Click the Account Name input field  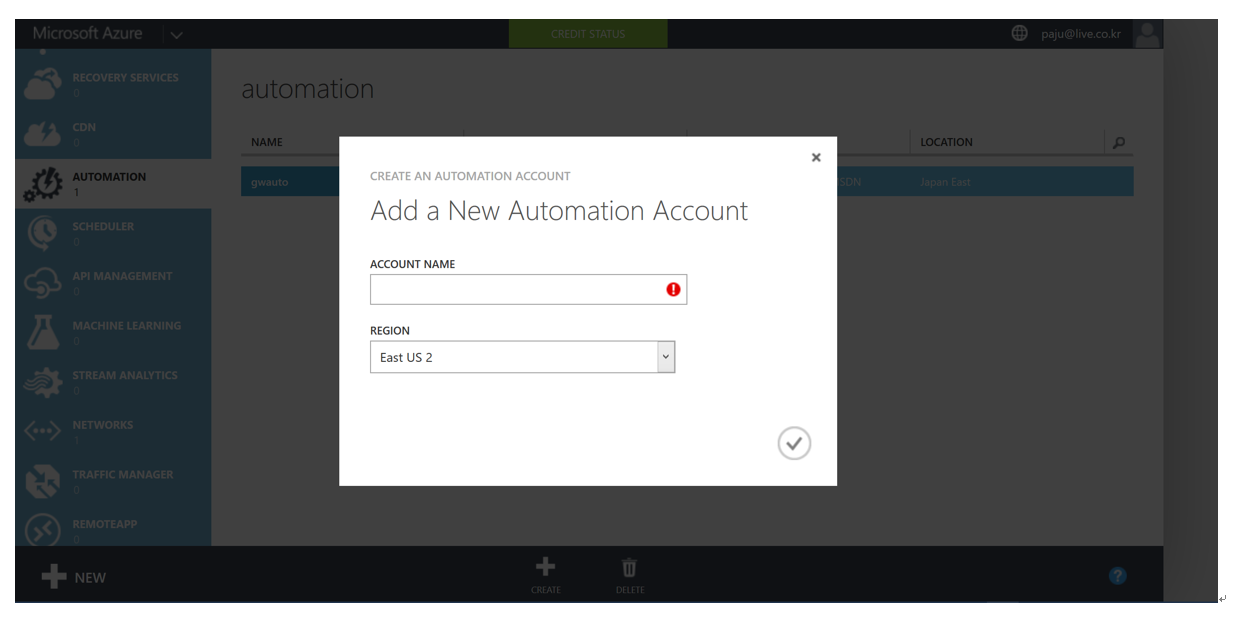(x=528, y=289)
